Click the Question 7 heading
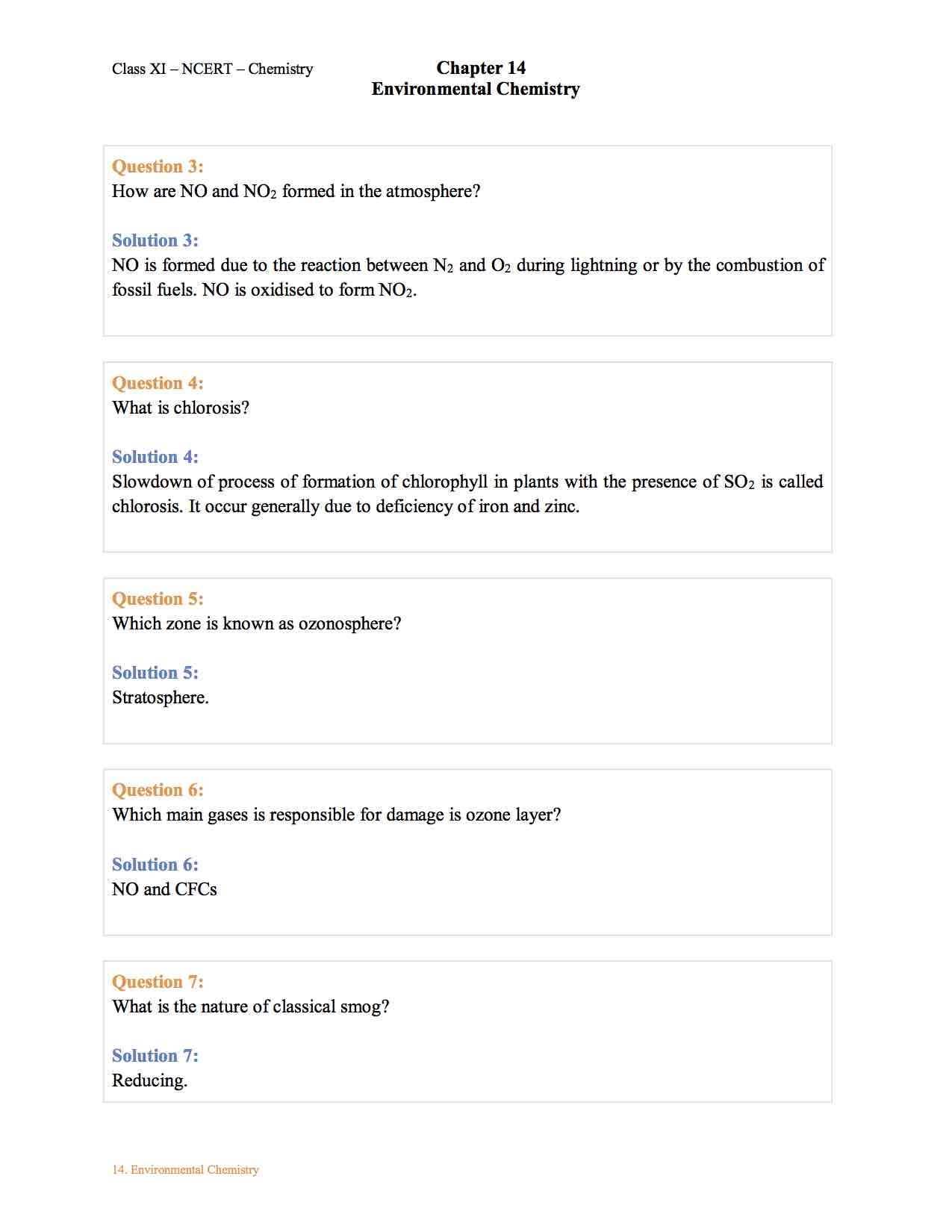 (x=158, y=982)
